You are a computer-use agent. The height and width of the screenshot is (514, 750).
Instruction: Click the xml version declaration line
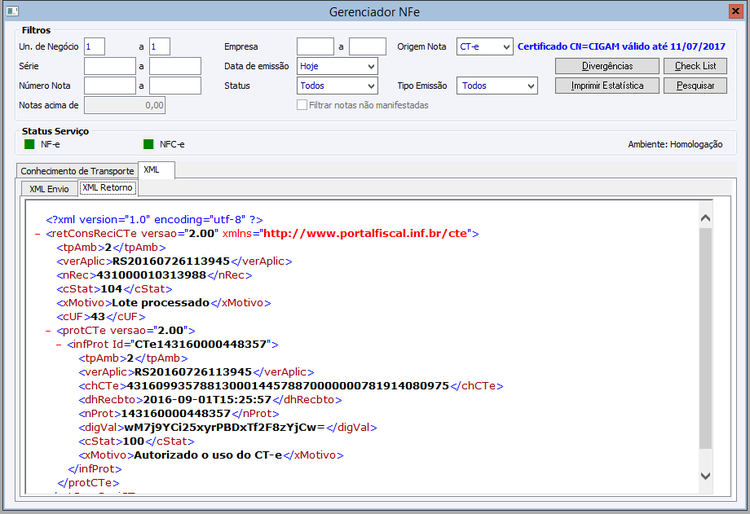coord(154,220)
